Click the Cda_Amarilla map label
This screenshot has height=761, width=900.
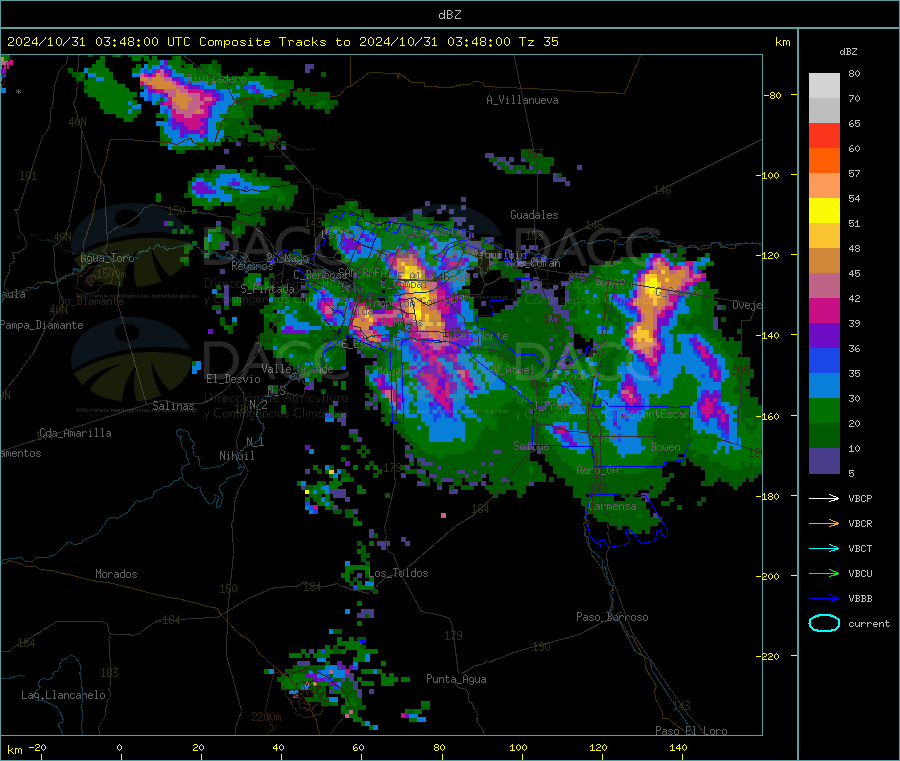(75, 433)
